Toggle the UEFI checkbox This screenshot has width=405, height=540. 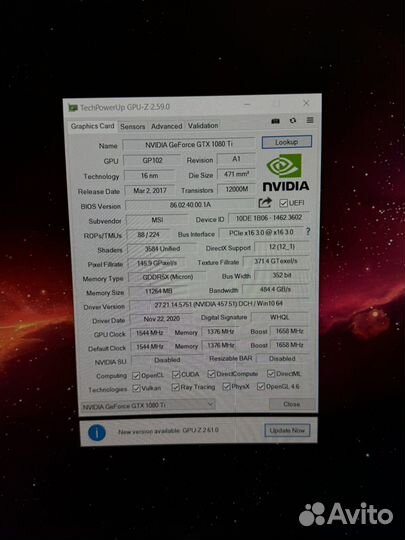coord(283,203)
